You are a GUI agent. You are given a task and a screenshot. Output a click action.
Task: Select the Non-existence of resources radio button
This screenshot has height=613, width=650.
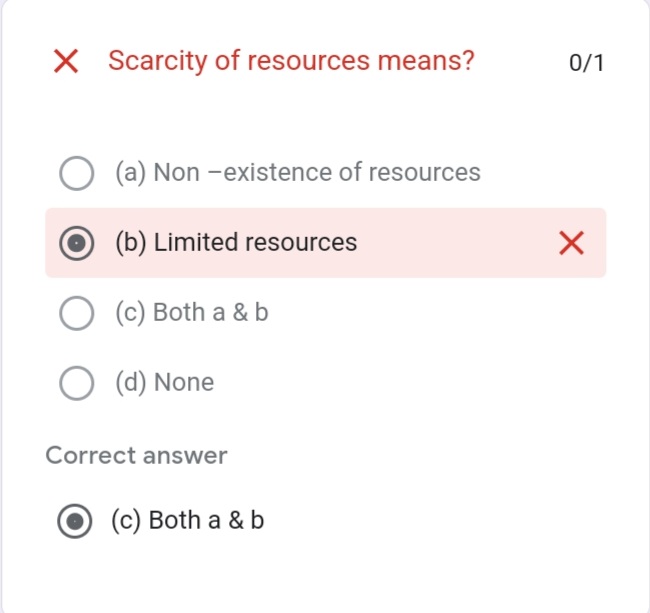[77, 173]
